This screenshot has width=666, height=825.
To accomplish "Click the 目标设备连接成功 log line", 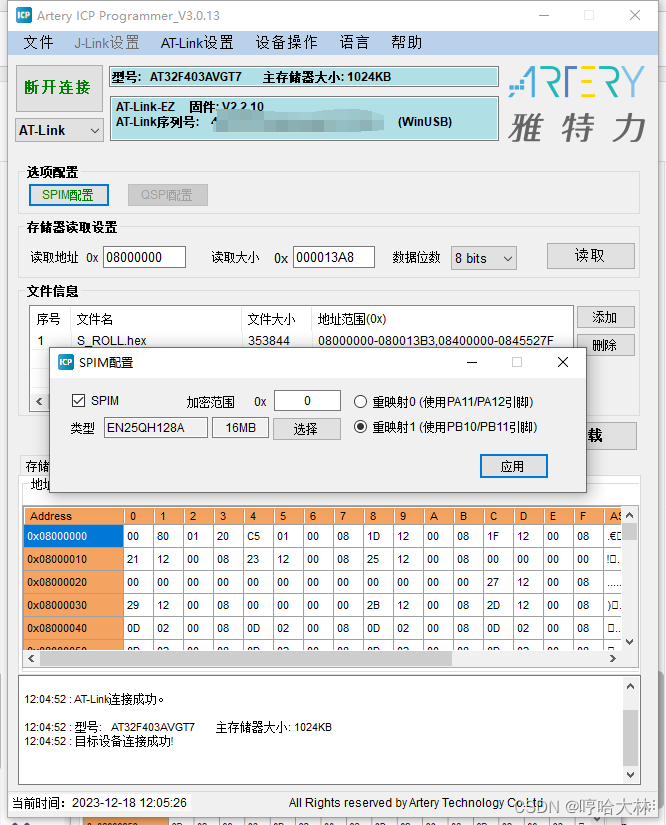I will point(99,741).
